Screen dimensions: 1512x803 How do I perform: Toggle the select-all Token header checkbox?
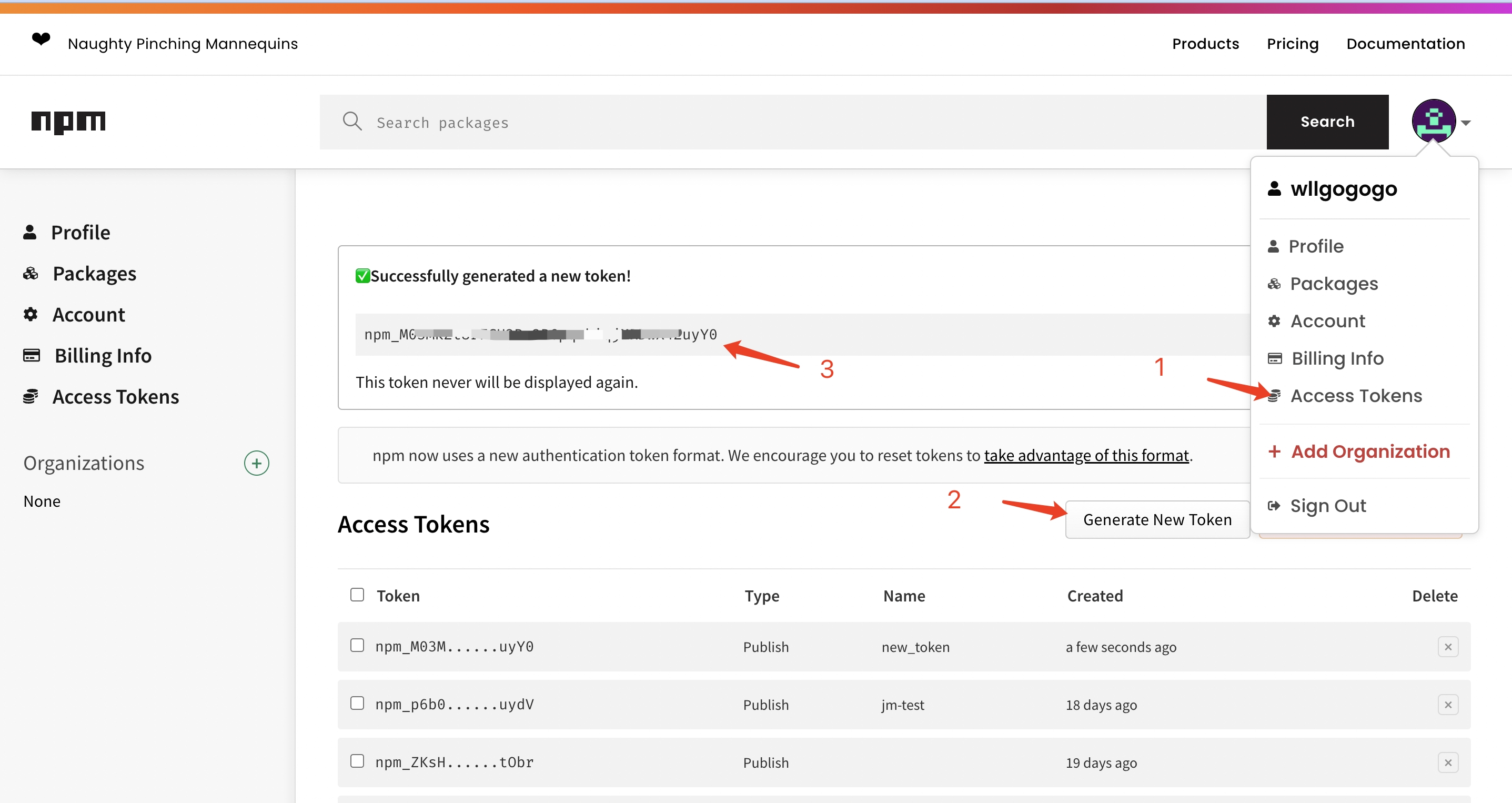point(357,595)
